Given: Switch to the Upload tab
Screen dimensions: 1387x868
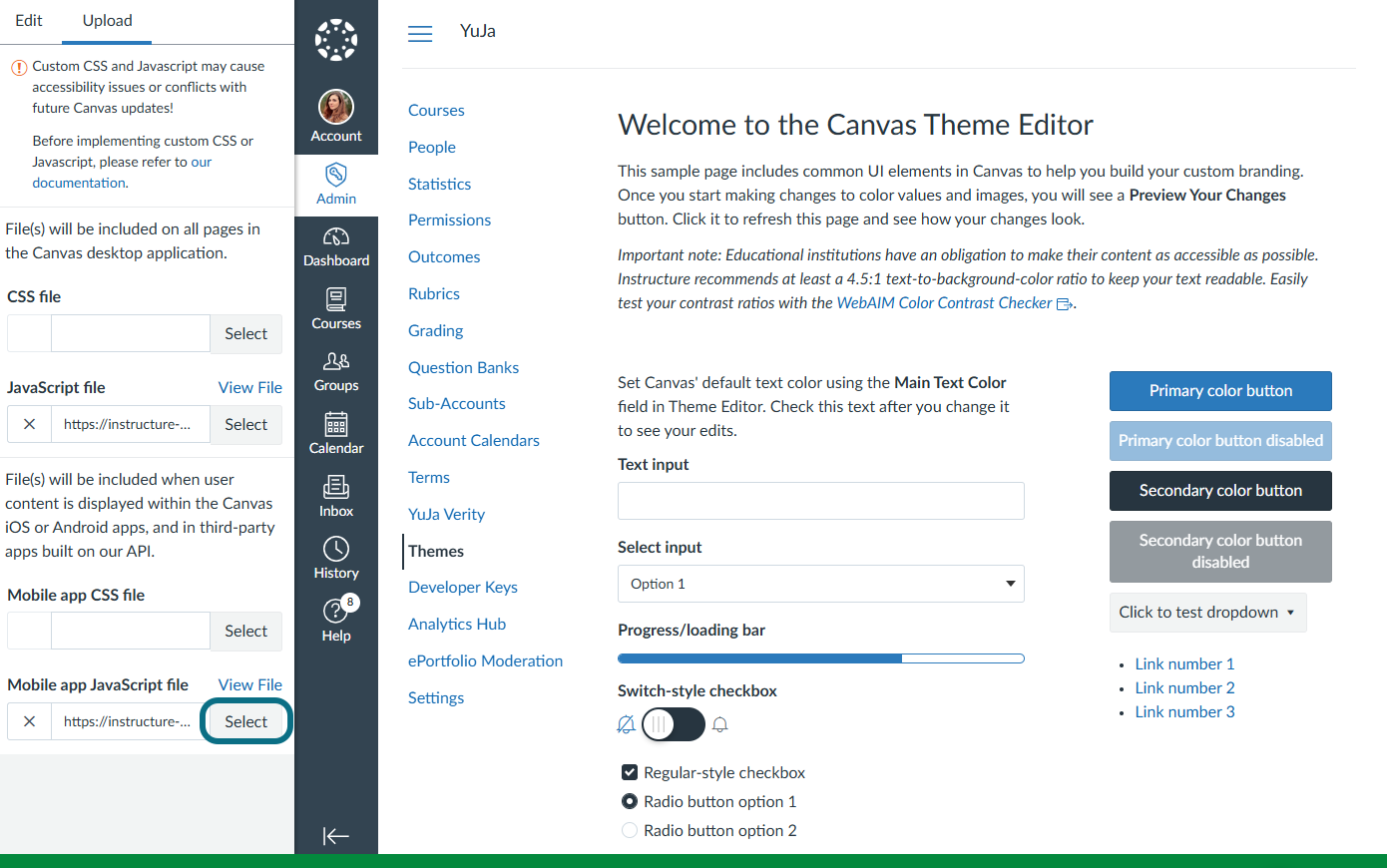Looking at the screenshot, I should [107, 21].
